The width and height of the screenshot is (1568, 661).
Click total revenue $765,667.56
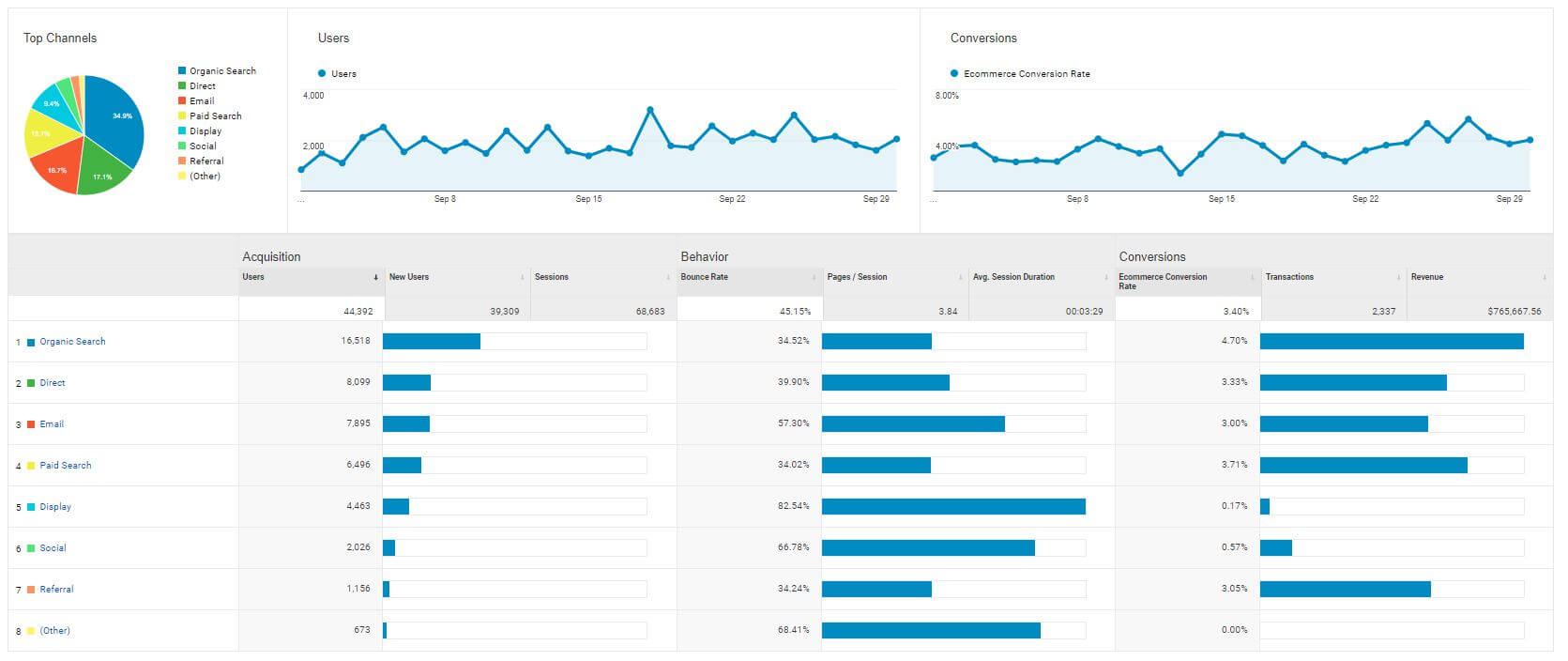[1514, 311]
